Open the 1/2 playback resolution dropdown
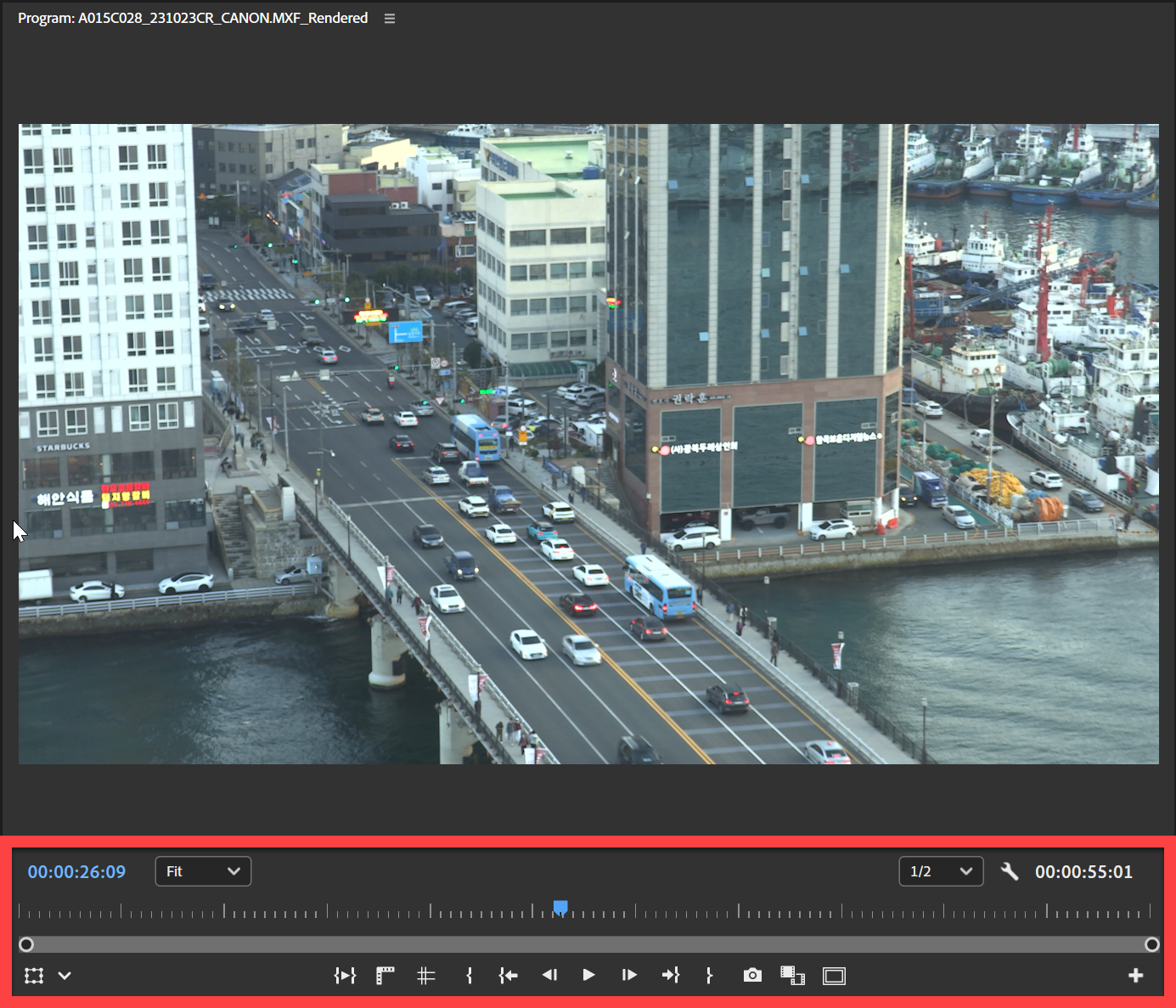 coord(941,870)
